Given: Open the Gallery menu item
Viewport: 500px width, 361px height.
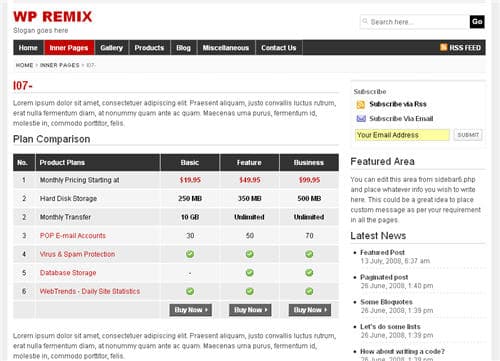Looking at the screenshot, I should pos(111,48).
